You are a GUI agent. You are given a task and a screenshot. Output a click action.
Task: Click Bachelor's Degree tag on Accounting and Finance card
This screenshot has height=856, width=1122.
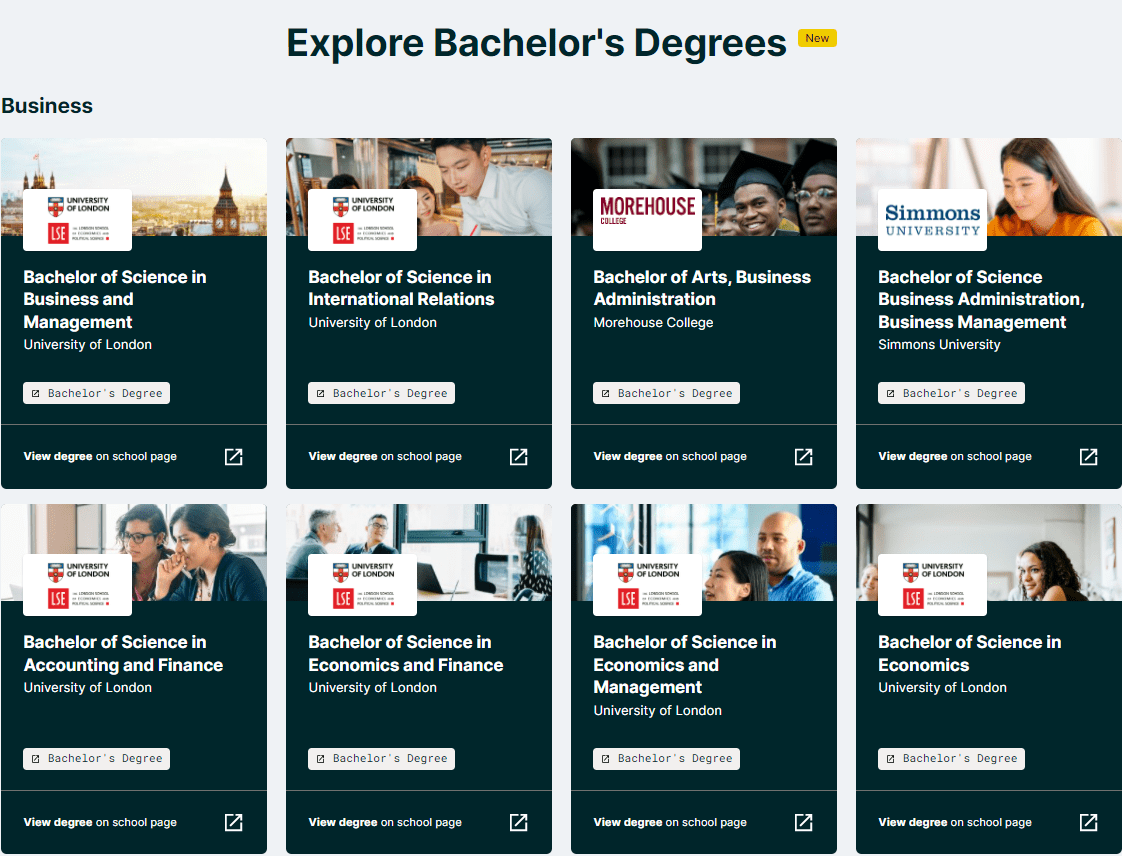[96, 758]
